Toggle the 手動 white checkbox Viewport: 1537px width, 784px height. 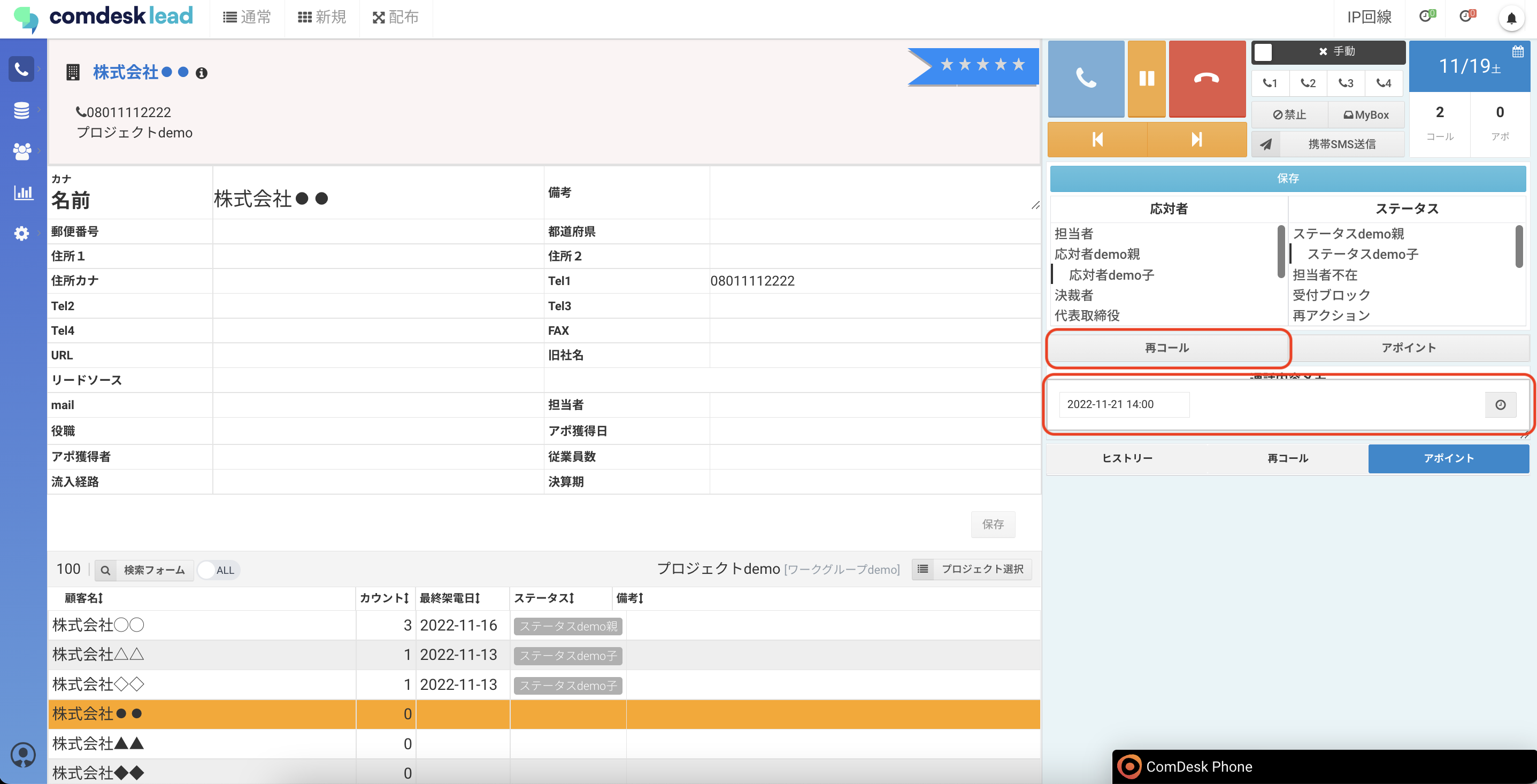(x=1263, y=52)
